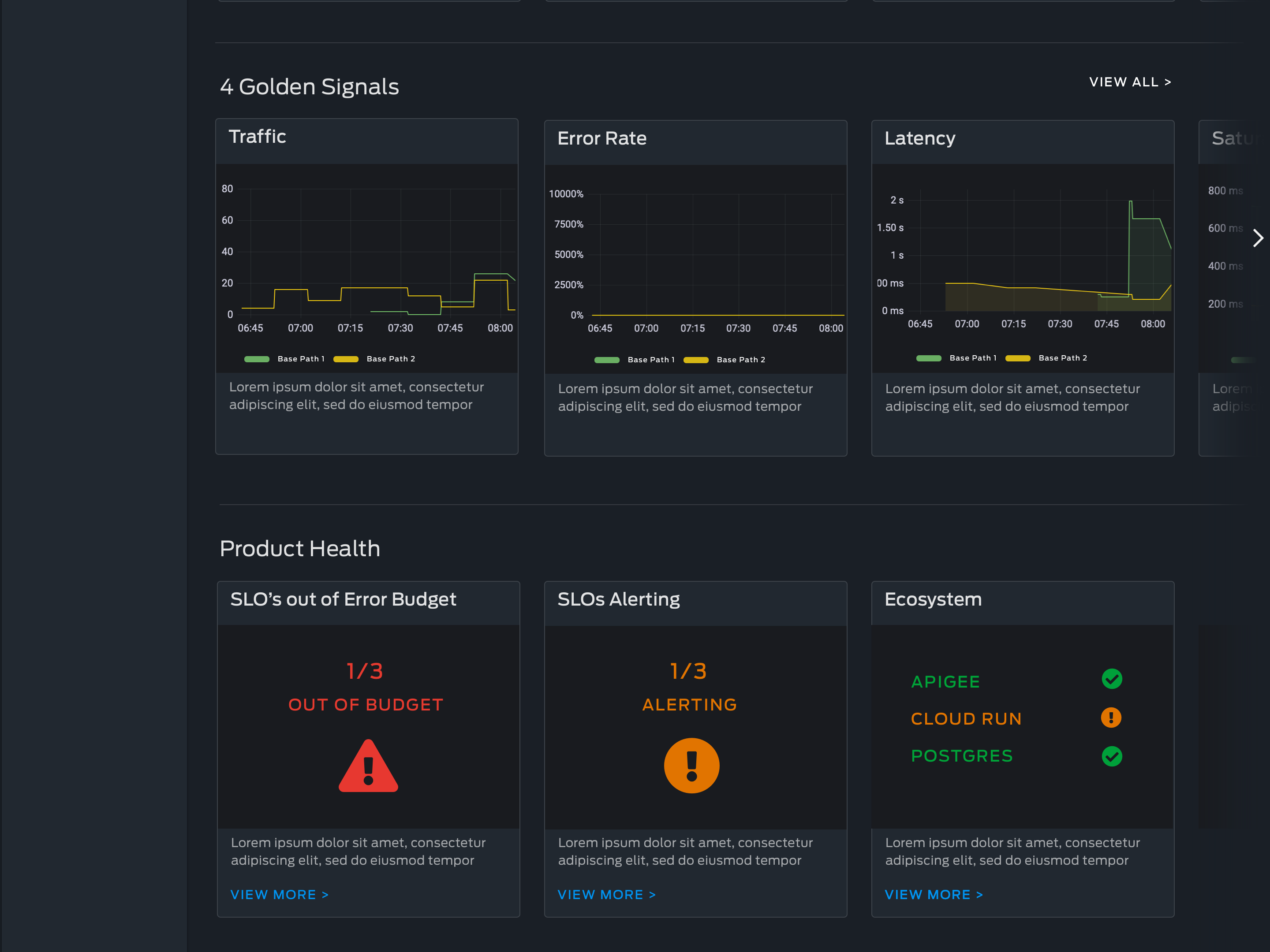This screenshot has height=952, width=1270.
Task: Select CLOUD RUN in Ecosystem list
Action: point(966,718)
